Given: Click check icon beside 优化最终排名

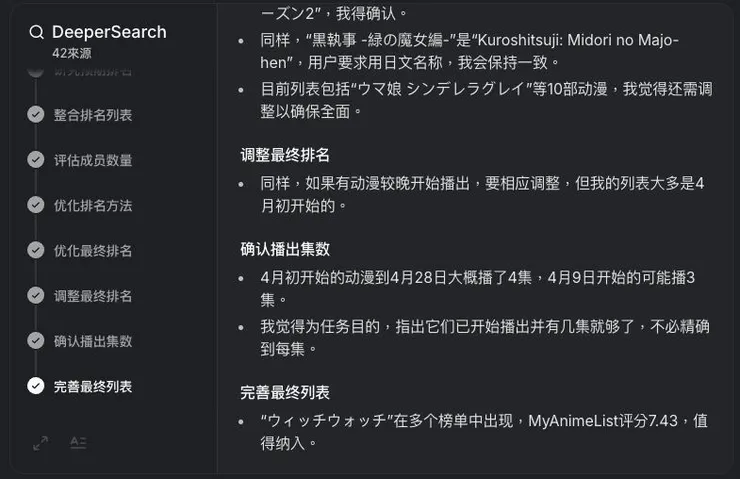Looking at the screenshot, I should click(36, 250).
